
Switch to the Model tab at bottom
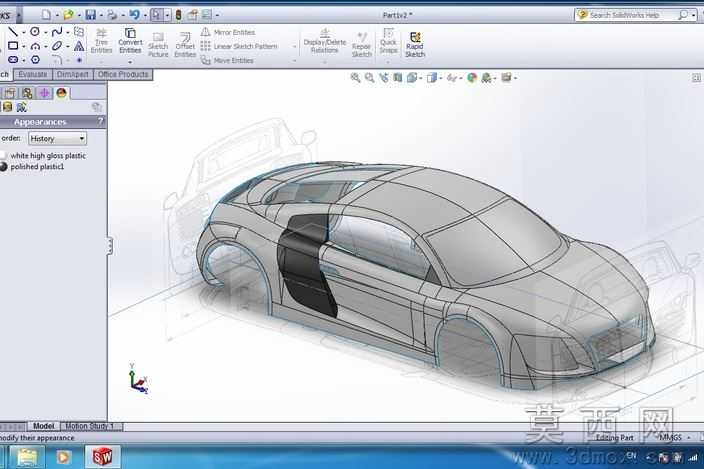(44, 426)
